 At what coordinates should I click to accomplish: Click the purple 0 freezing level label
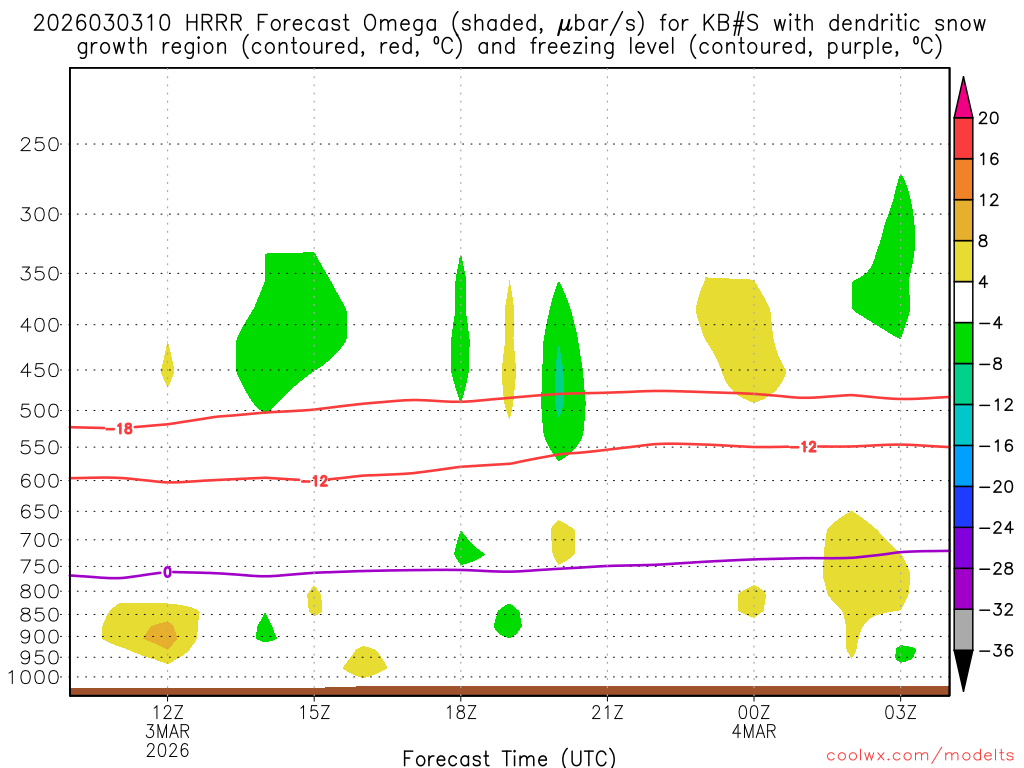167,573
